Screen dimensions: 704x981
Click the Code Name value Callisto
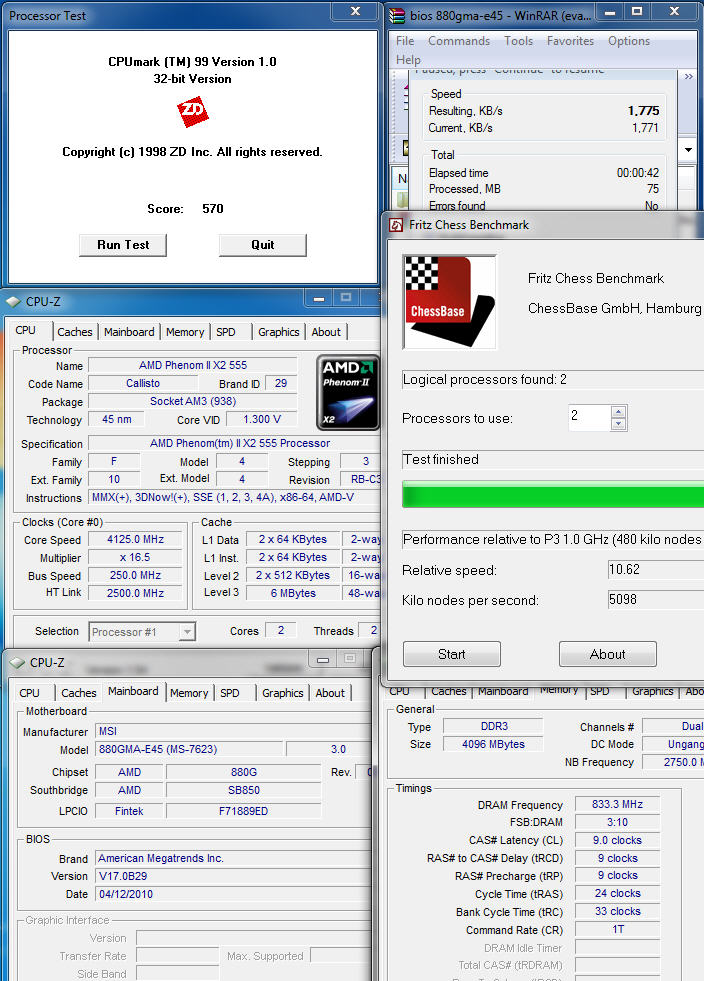coord(143,384)
